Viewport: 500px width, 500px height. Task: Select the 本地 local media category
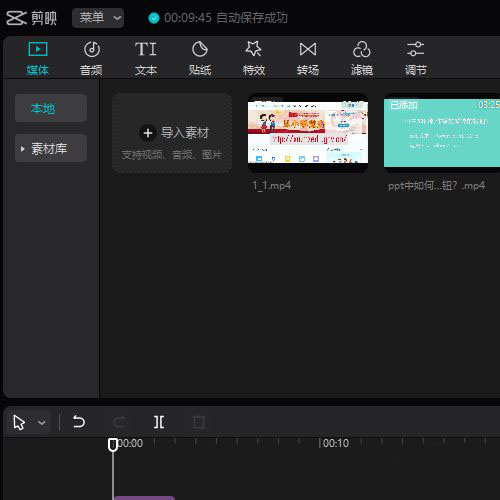point(51,108)
